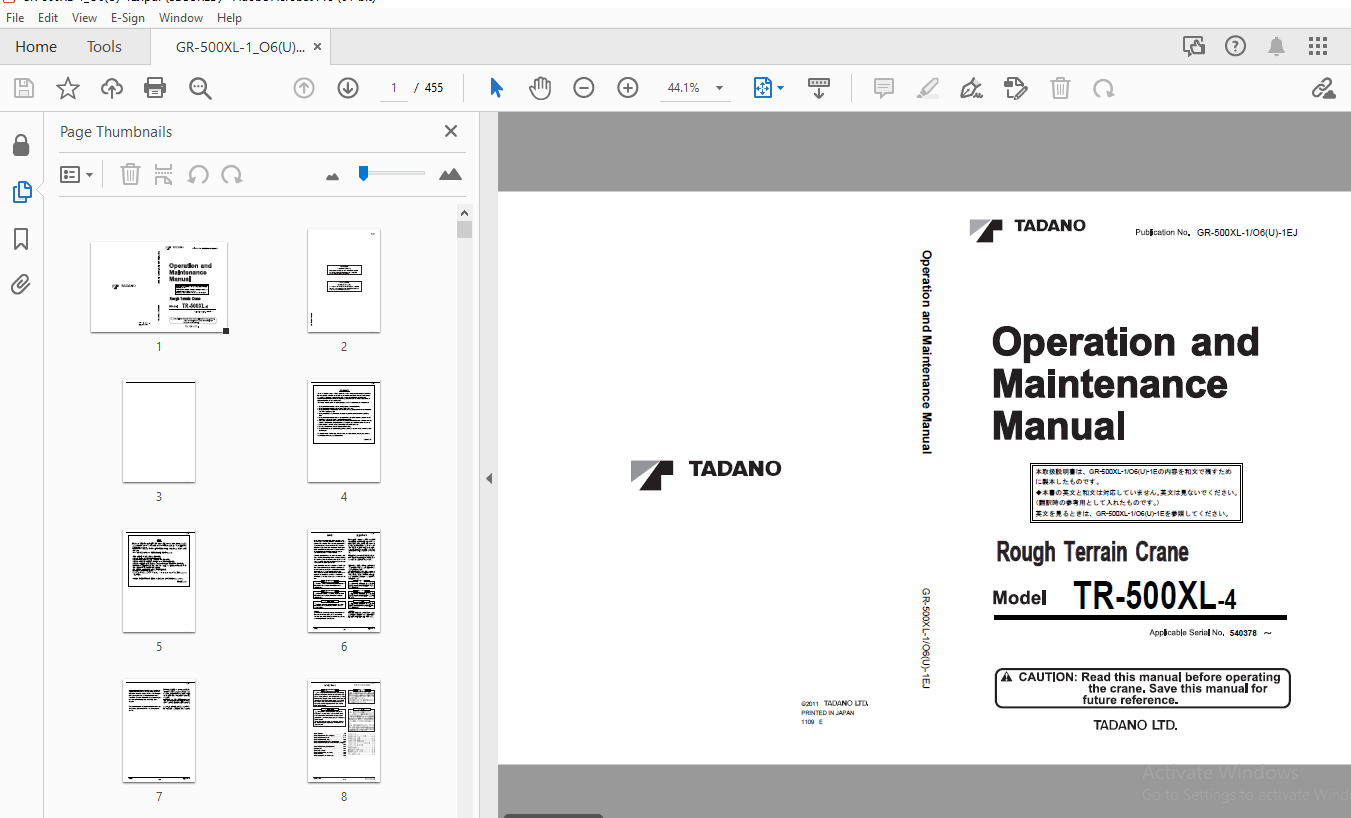Screen dimensions: 1351x818
Task: Select page 1 thumbnail
Action: point(159,287)
